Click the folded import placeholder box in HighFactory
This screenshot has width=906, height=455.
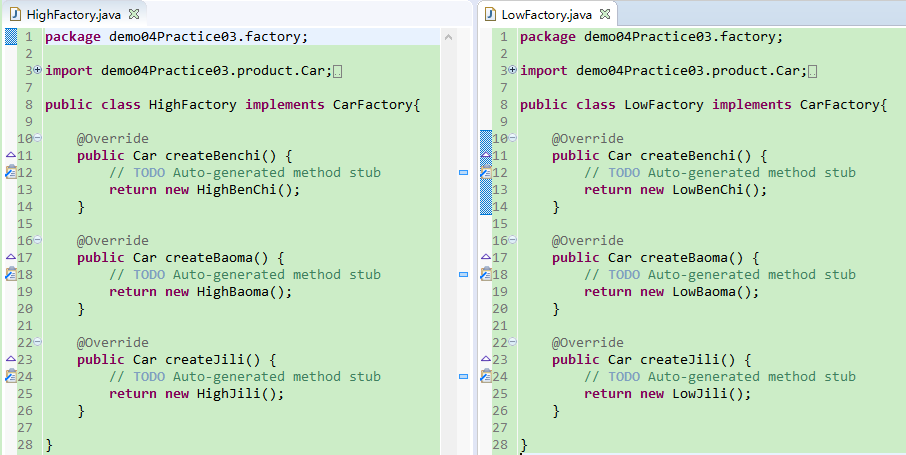pyautogui.click(x=338, y=72)
